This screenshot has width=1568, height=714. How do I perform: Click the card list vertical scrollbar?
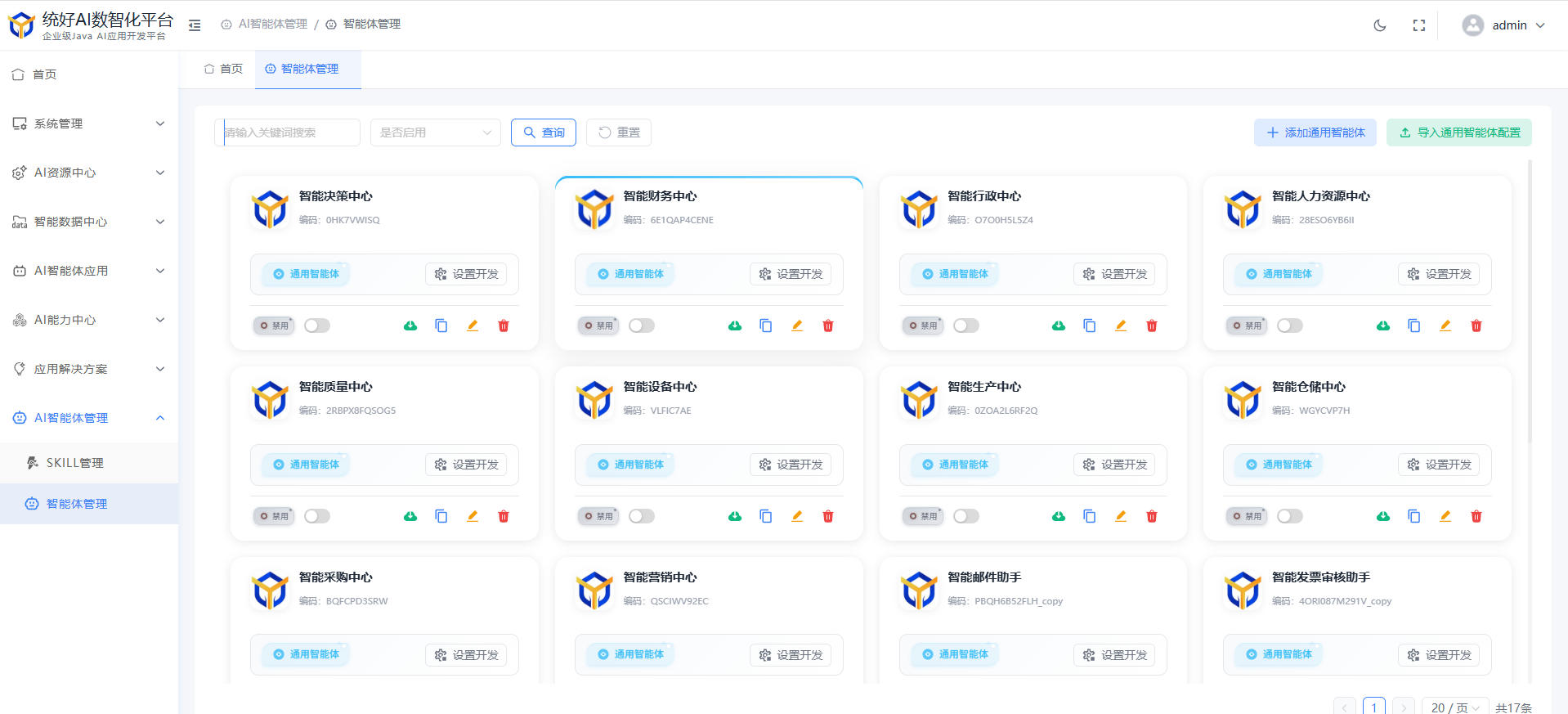pyautogui.click(x=1530, y=303)
